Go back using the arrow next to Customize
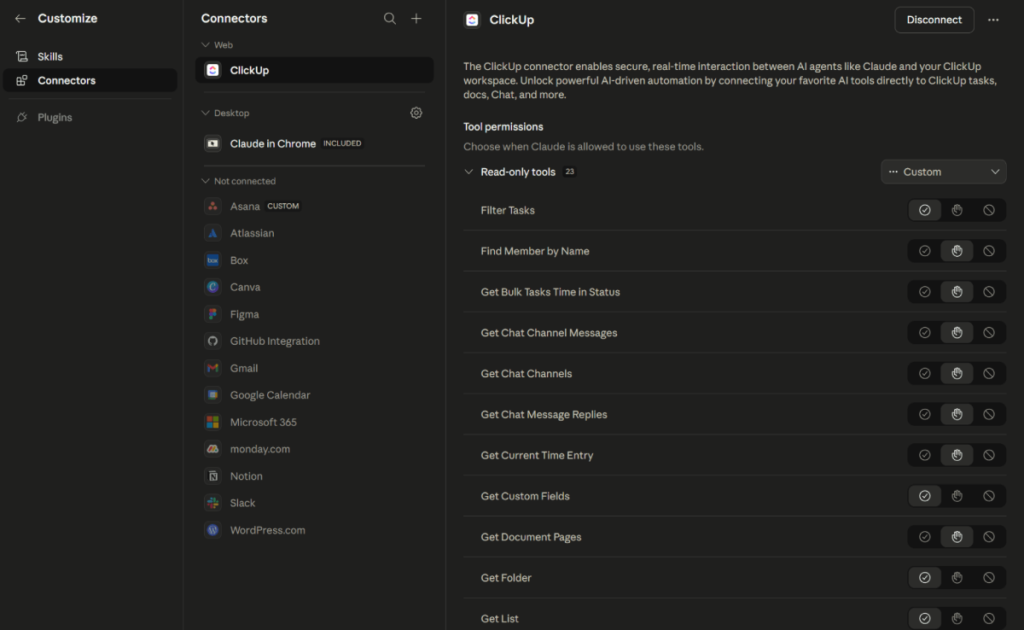Viewport: 1024px width, 630px height. click(20, 18)
